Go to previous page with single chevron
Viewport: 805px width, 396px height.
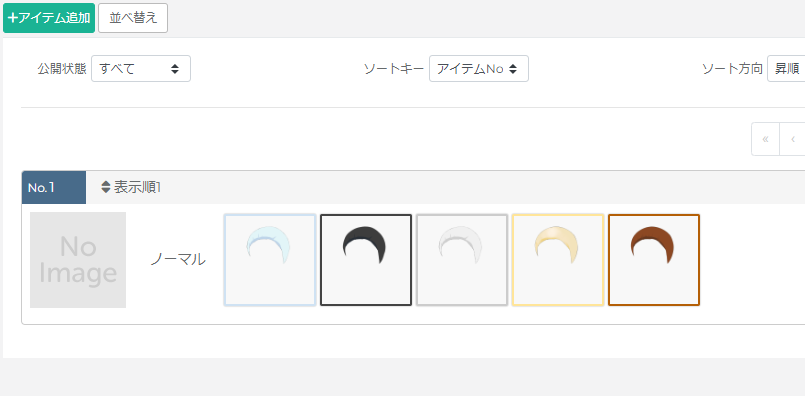point(792,139)
